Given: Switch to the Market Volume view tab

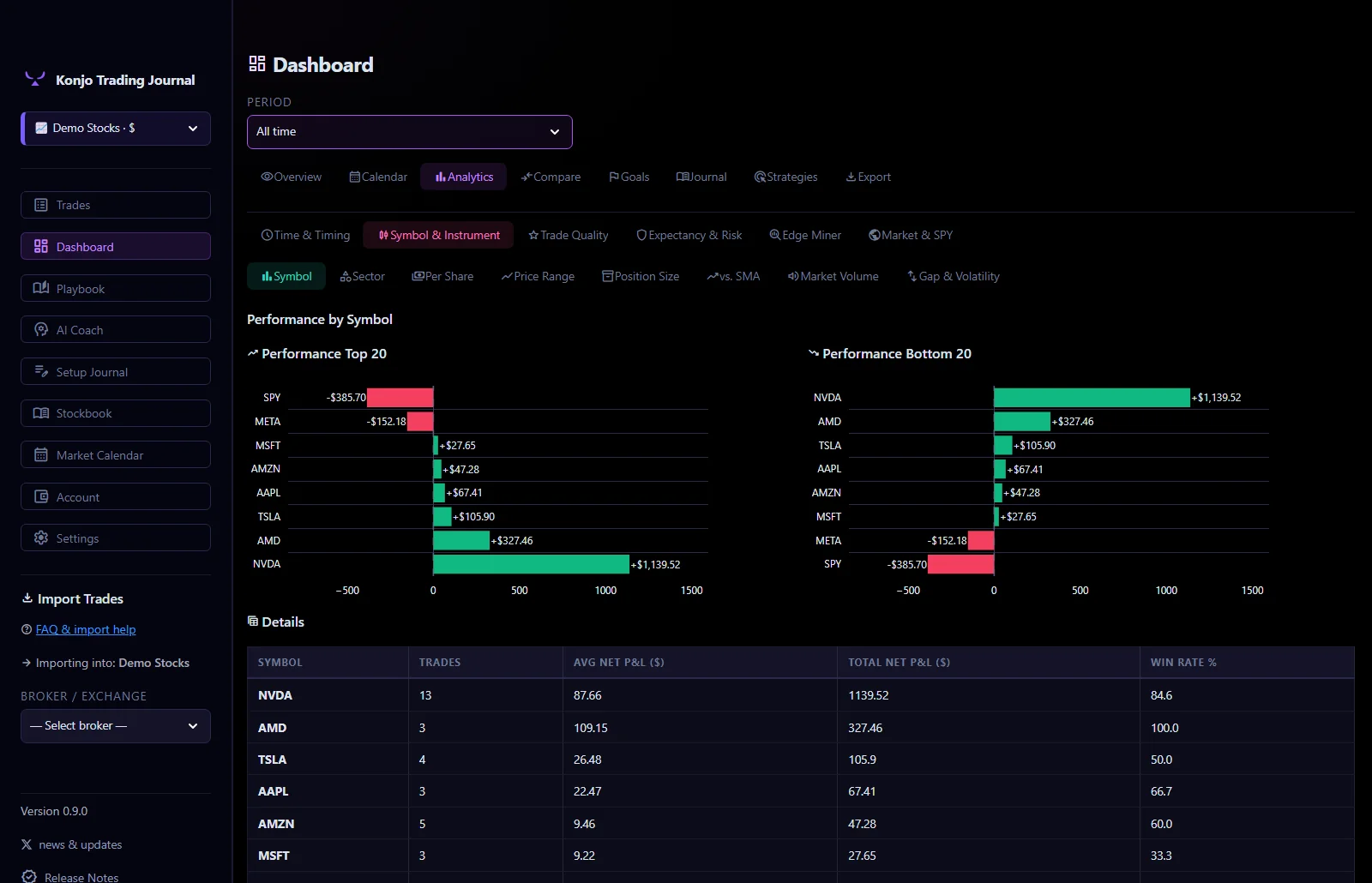Looking at the screenshot, I should (x=833, y=276).
